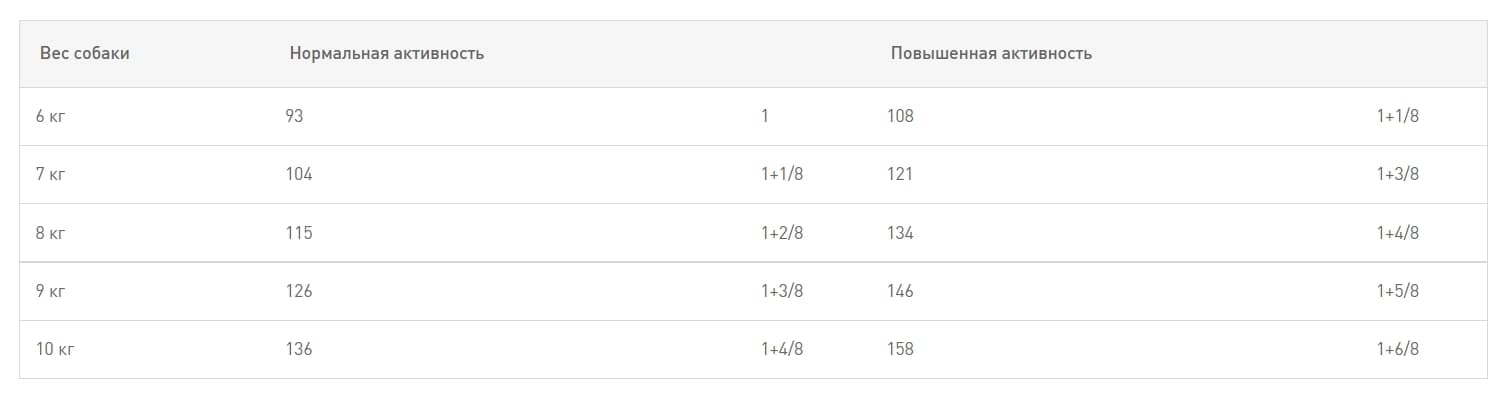Select the "8 кг" weight cell

click(x=51, y=233)
